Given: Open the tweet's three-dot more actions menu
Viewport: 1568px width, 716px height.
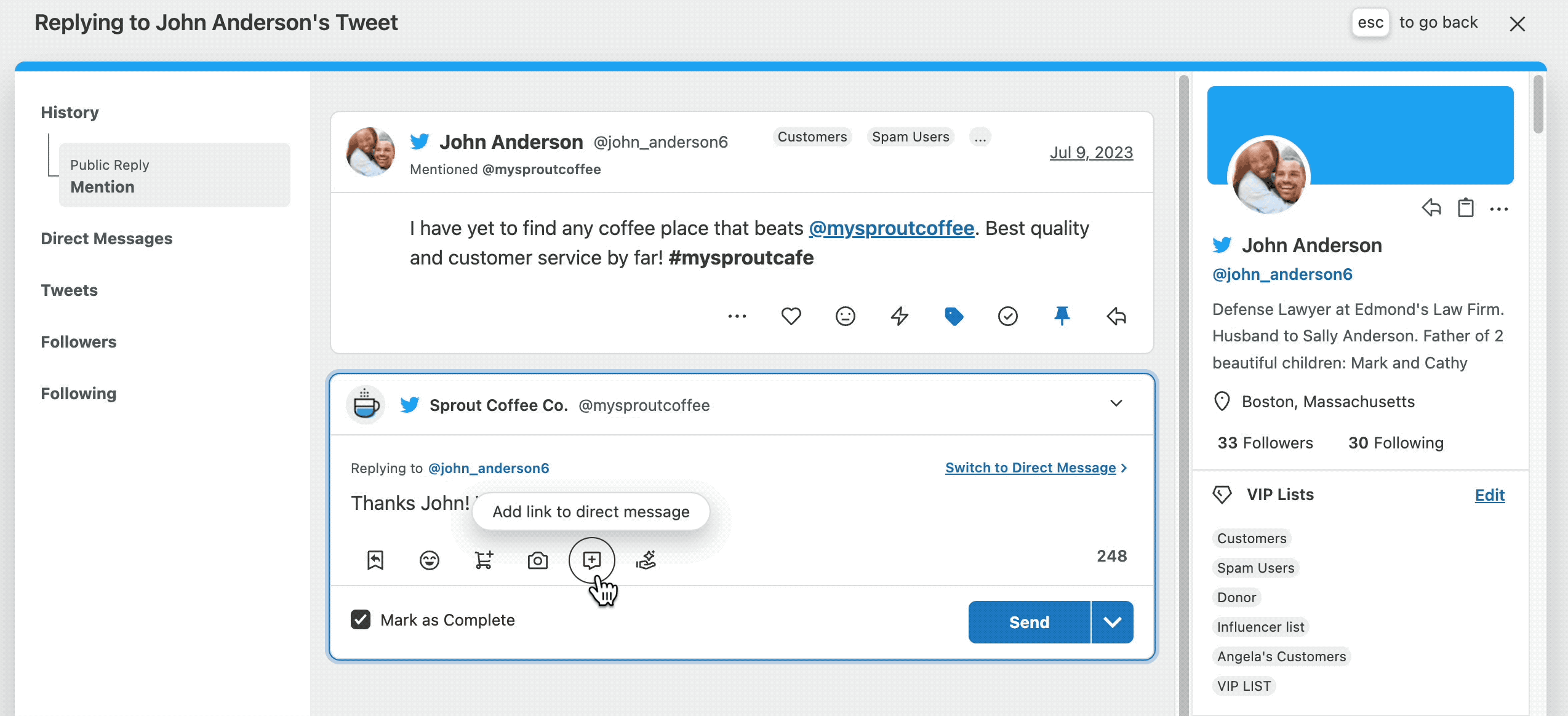Looking at the screenshot, I should tap(737, 316).
